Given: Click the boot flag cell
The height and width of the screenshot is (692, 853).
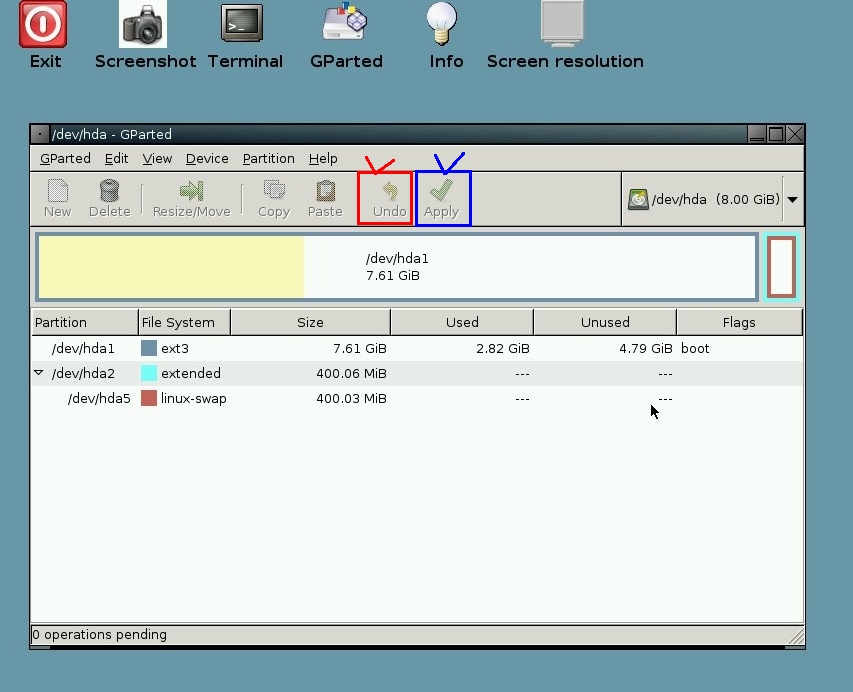Looking at the screenshot, I should (695, 348).
